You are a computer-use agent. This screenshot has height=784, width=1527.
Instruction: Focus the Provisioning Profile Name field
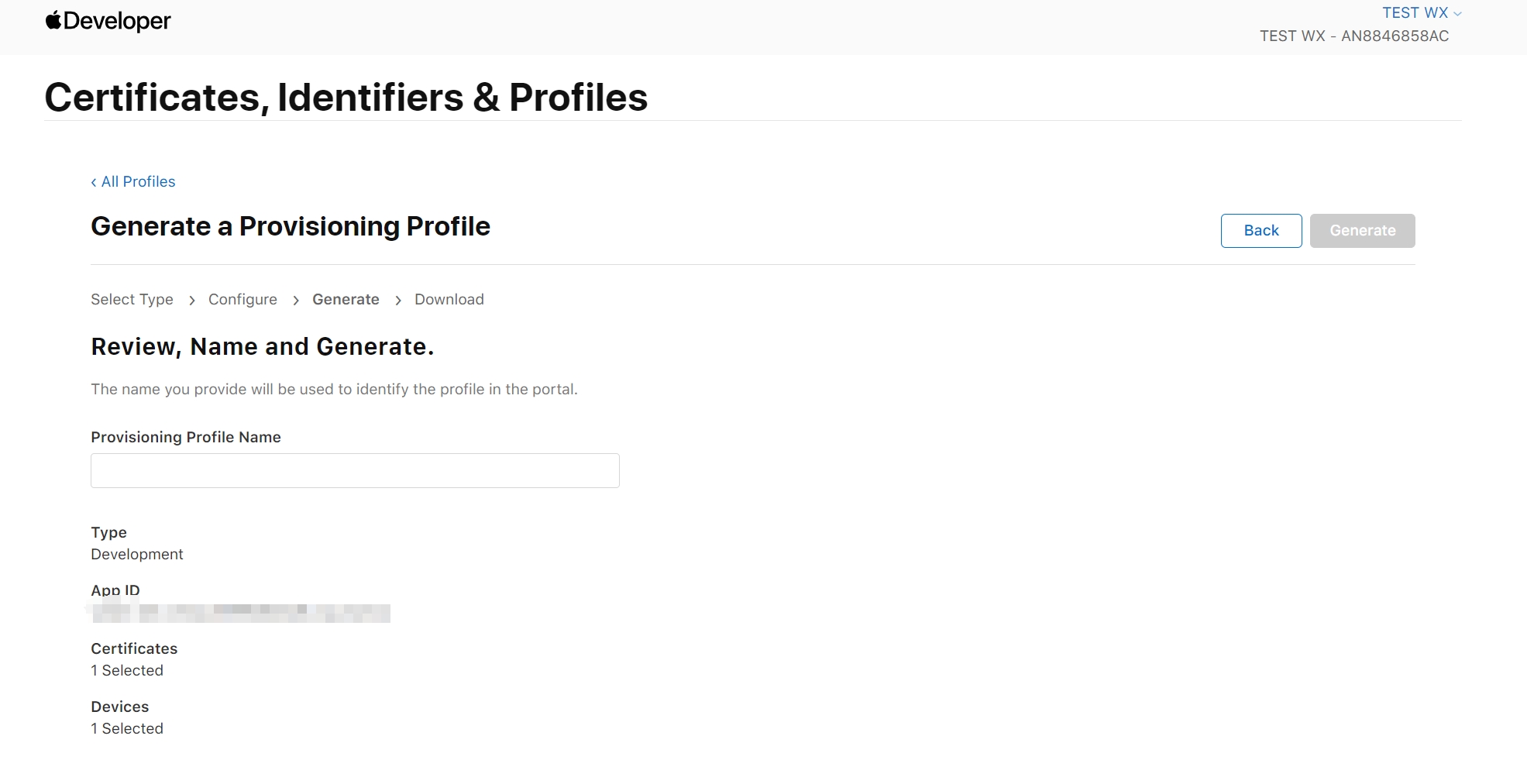(355, 470)
